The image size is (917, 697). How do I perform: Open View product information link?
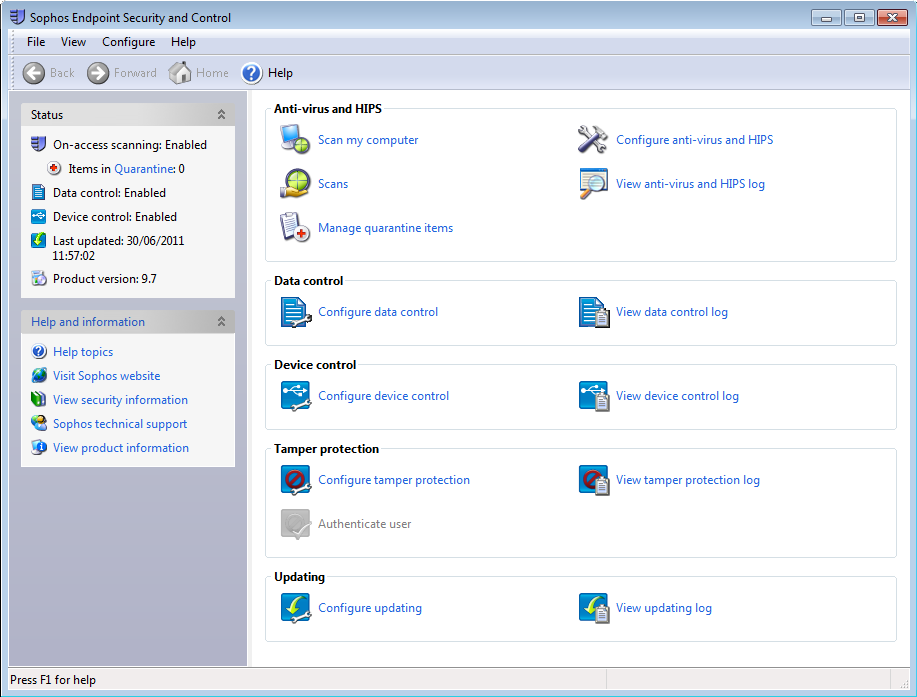[121, 448]
